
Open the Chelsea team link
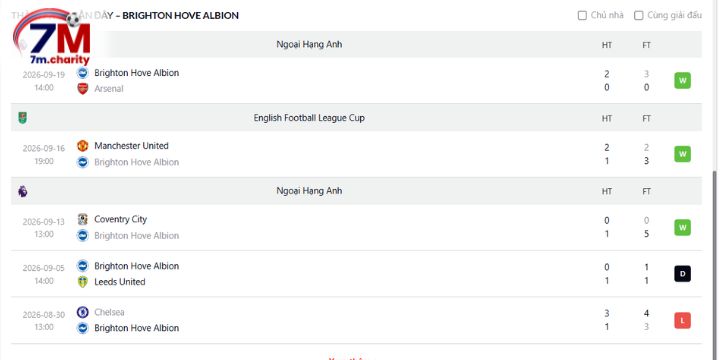[x=109, y=312]
